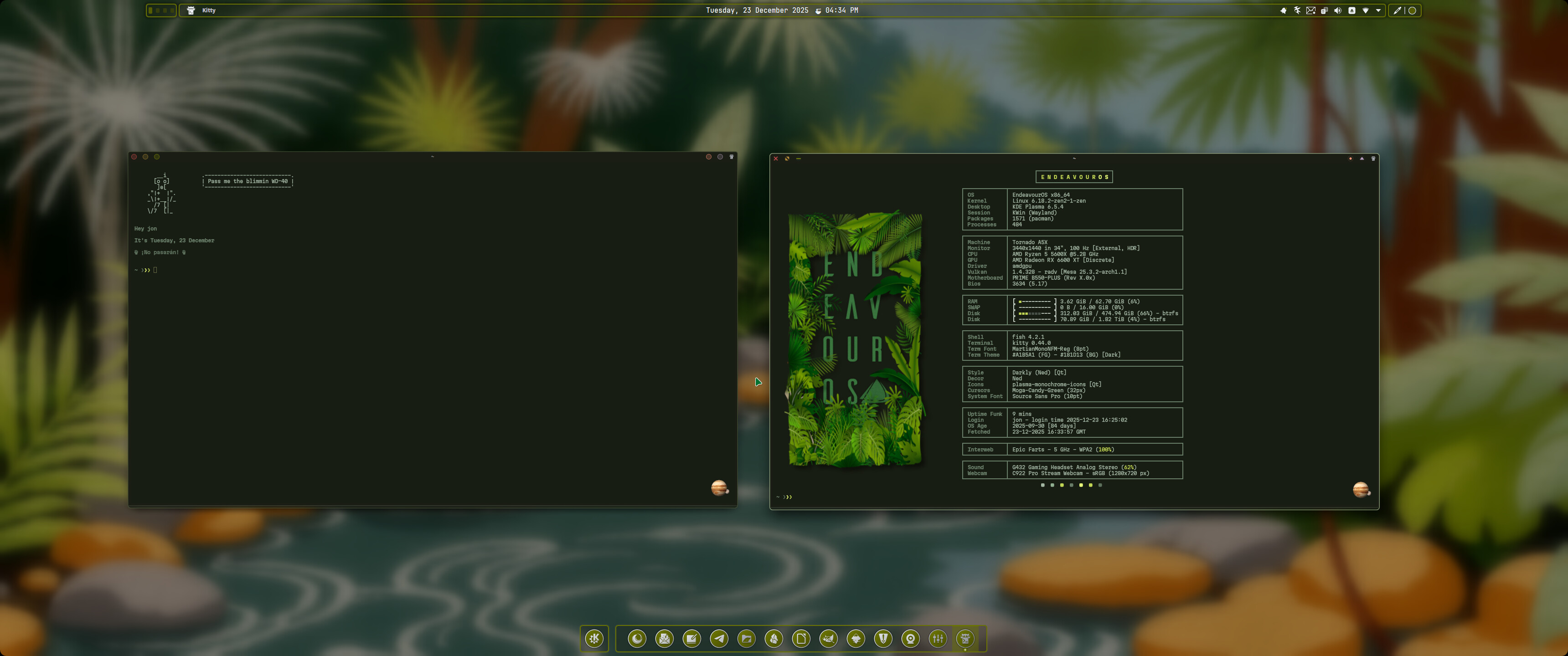The height and width of the screenshot is (656, 1568).
Task: Activate the color picker eyedropper in the top panel
Action: coord(1397,10)
